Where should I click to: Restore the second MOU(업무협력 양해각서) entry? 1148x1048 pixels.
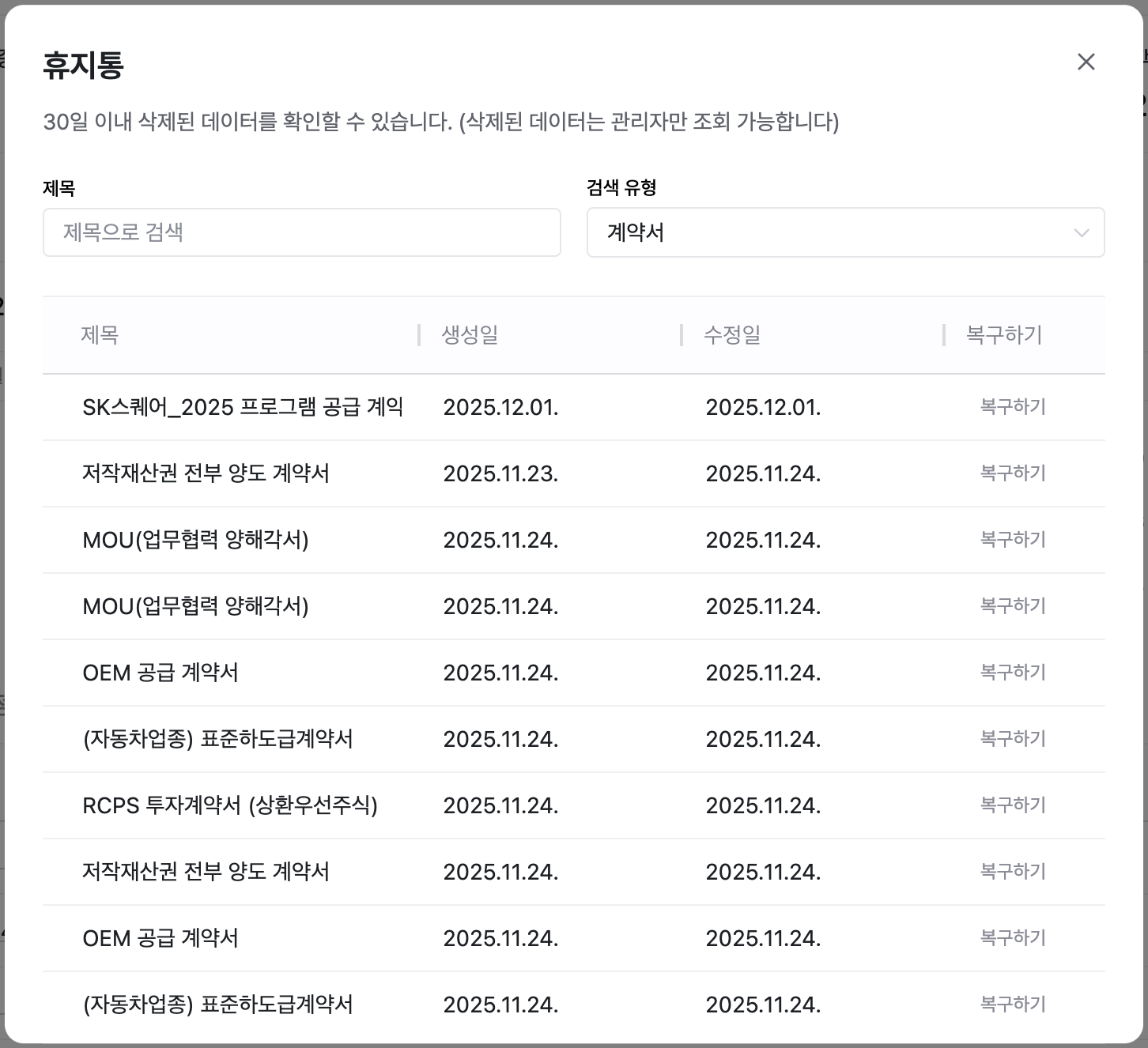1012,606
